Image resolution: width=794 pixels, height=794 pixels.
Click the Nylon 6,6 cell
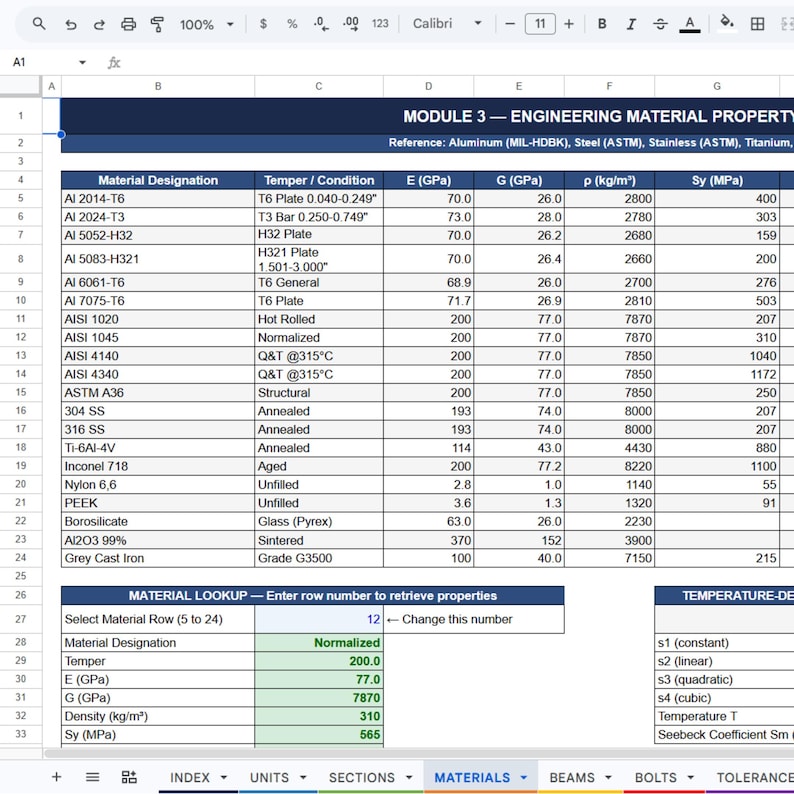[x=158, y=485]
